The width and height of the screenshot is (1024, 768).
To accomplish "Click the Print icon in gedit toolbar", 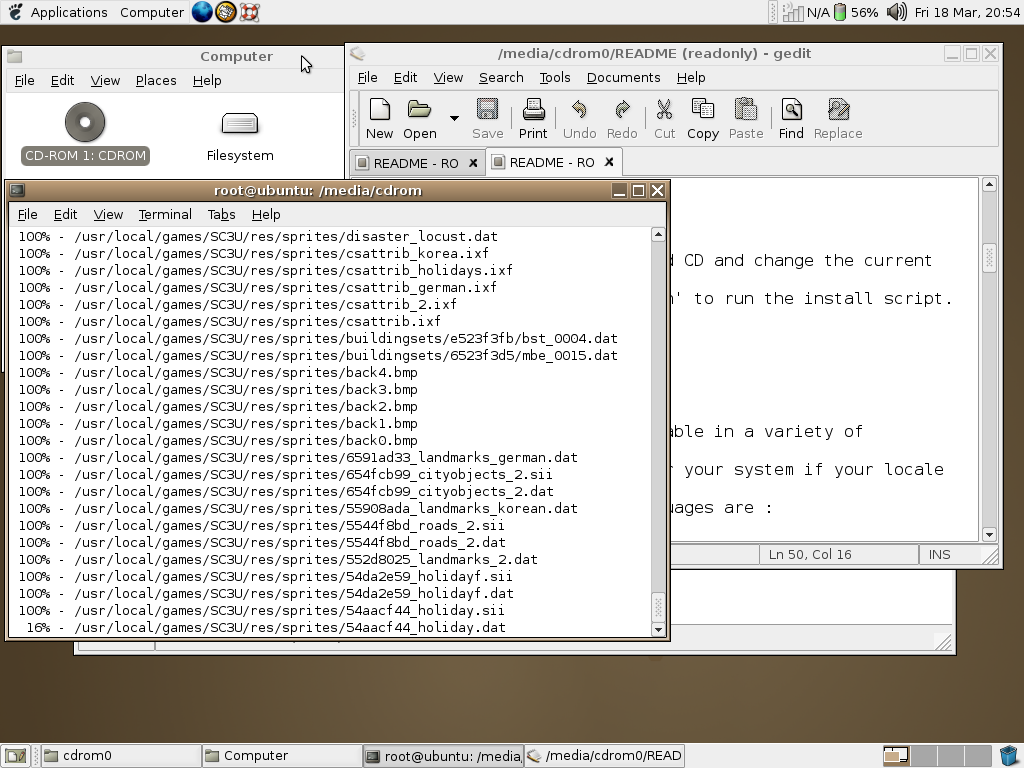I will coord(533,118).
